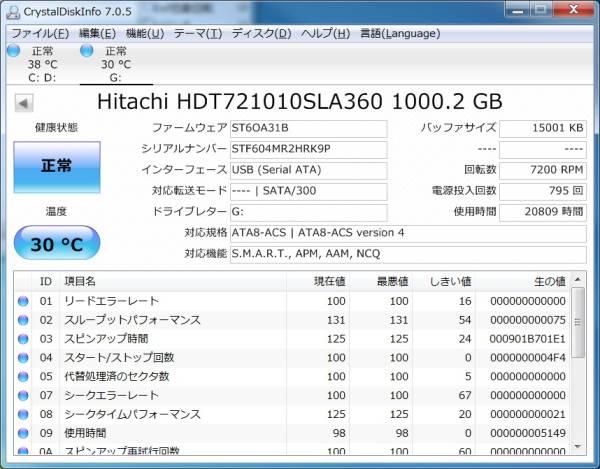
Task: Open the 機能(U) menu
Action: [x=145, y=34]
